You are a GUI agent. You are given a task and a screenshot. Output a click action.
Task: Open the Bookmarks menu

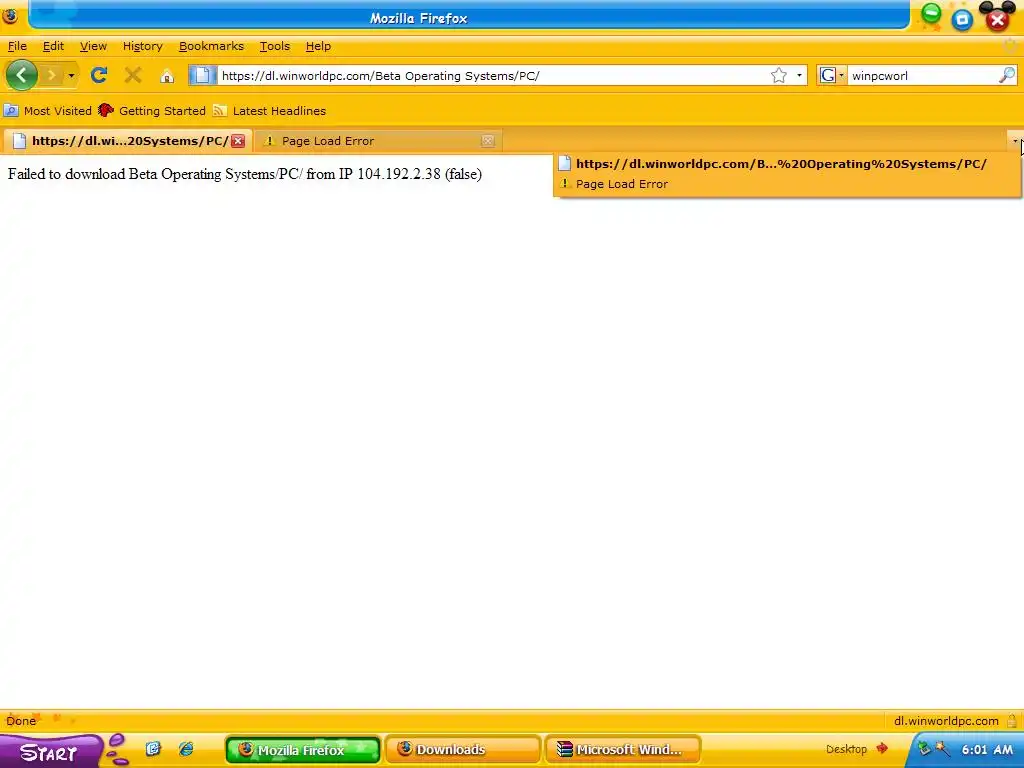pyautogui.click(x=211, y=46)
